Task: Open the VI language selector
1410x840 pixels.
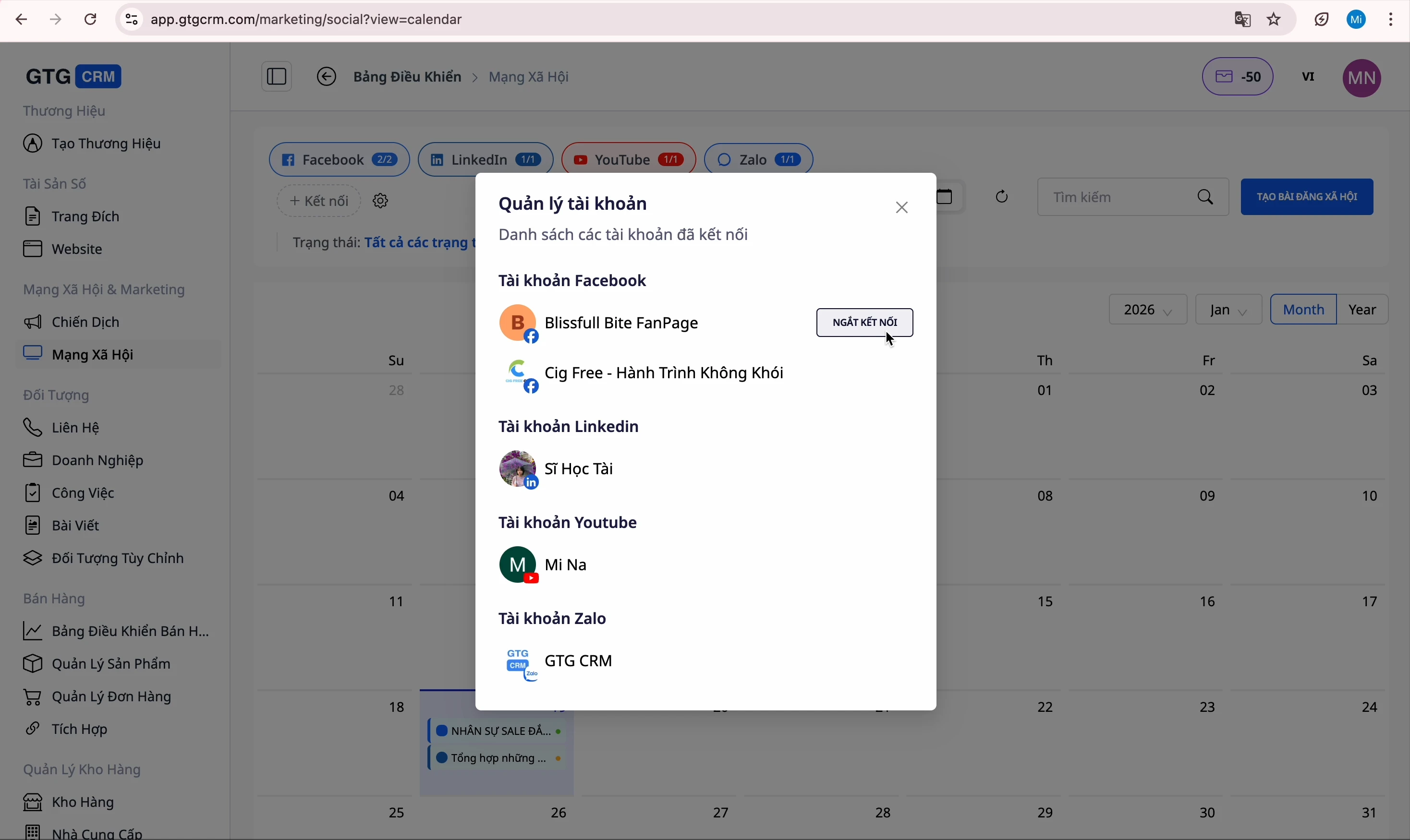Action: click(x=1309, y=77)
